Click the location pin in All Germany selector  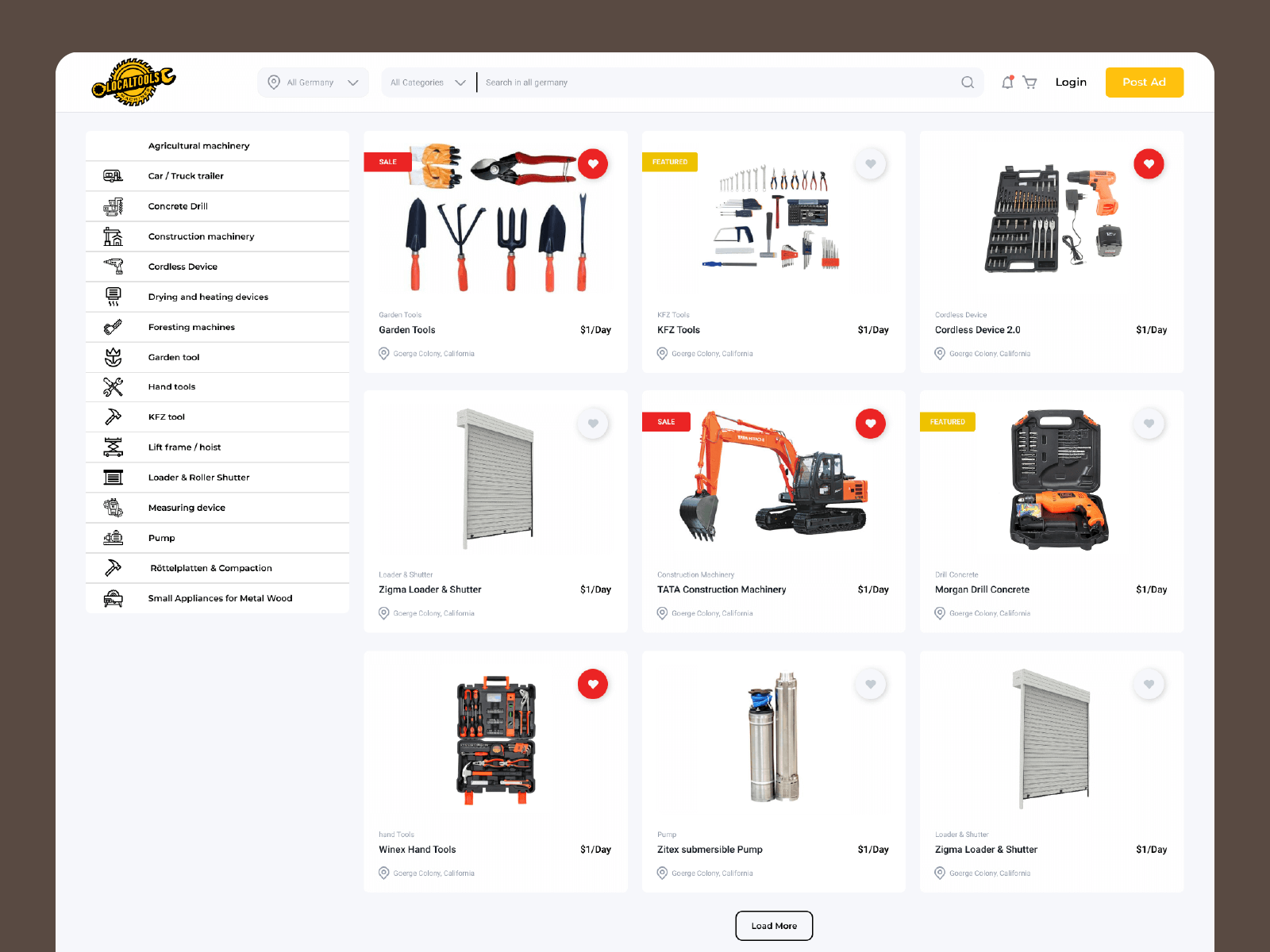point(274,82)
